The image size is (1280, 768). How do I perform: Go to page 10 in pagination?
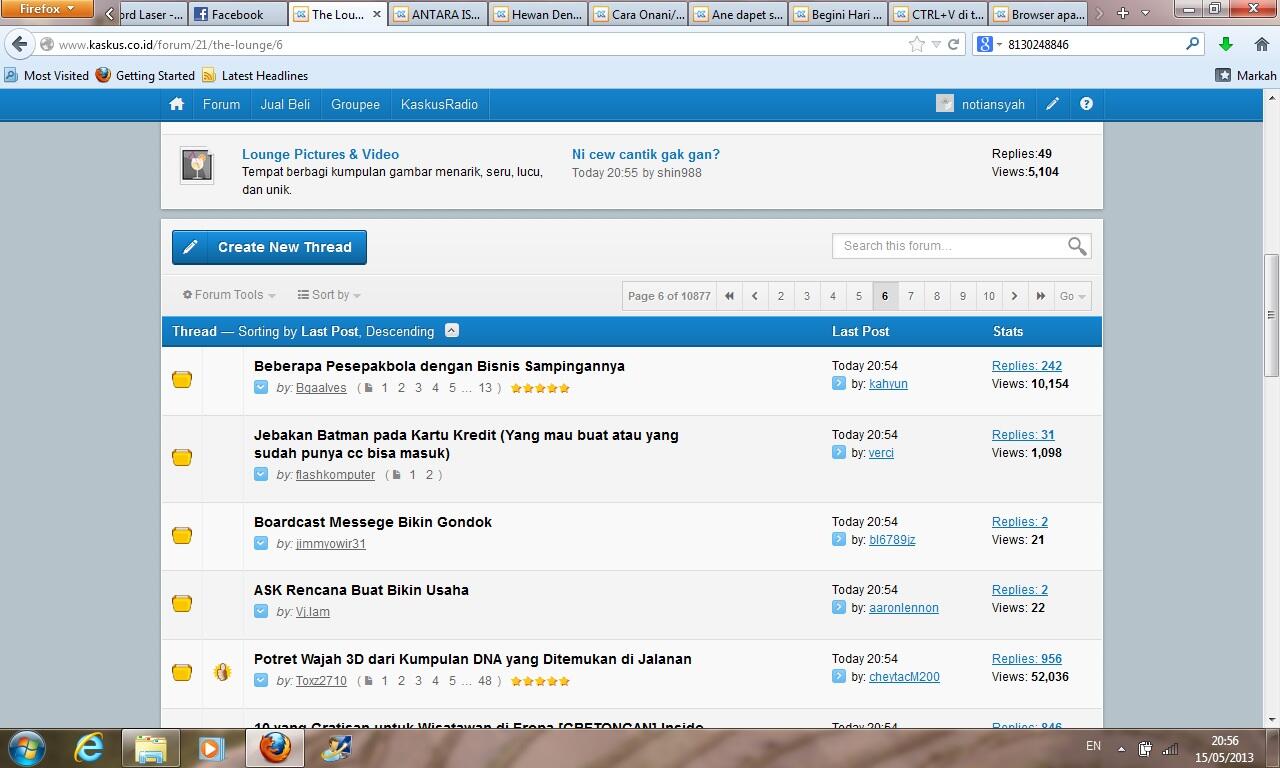click(988, 296)
